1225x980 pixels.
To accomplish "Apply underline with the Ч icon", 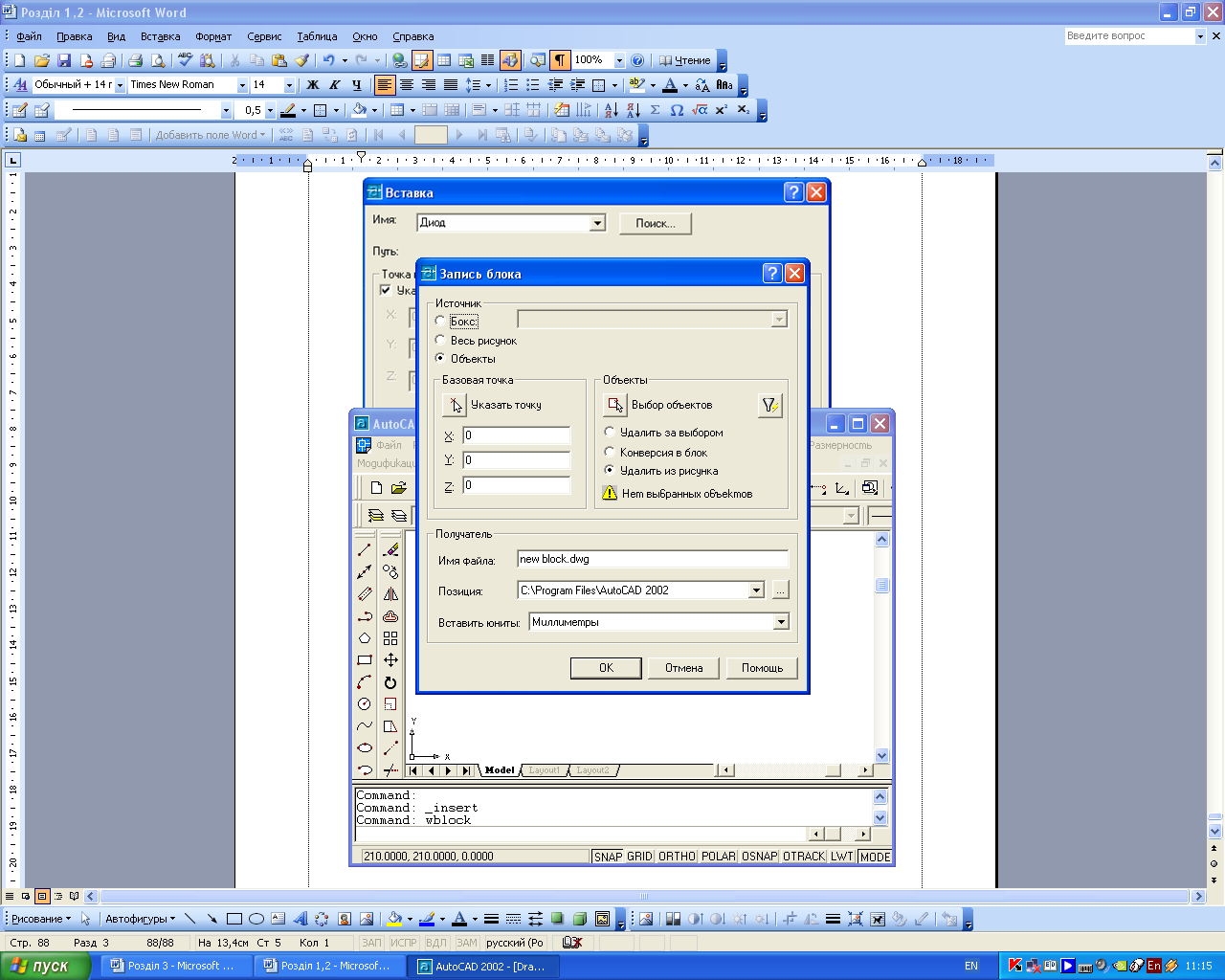I will click(357, 85).
